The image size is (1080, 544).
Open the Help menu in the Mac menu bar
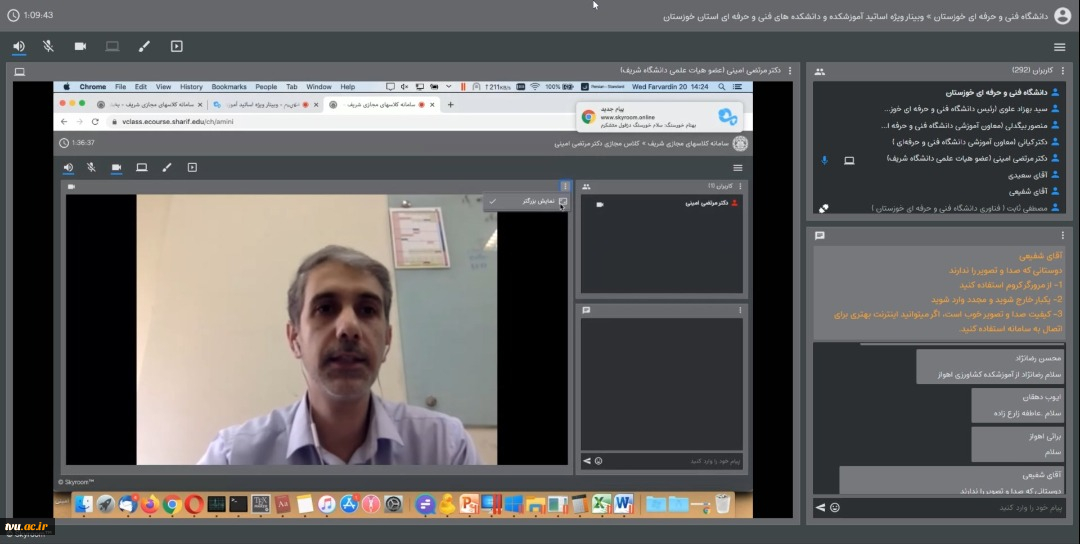(348, 87)
